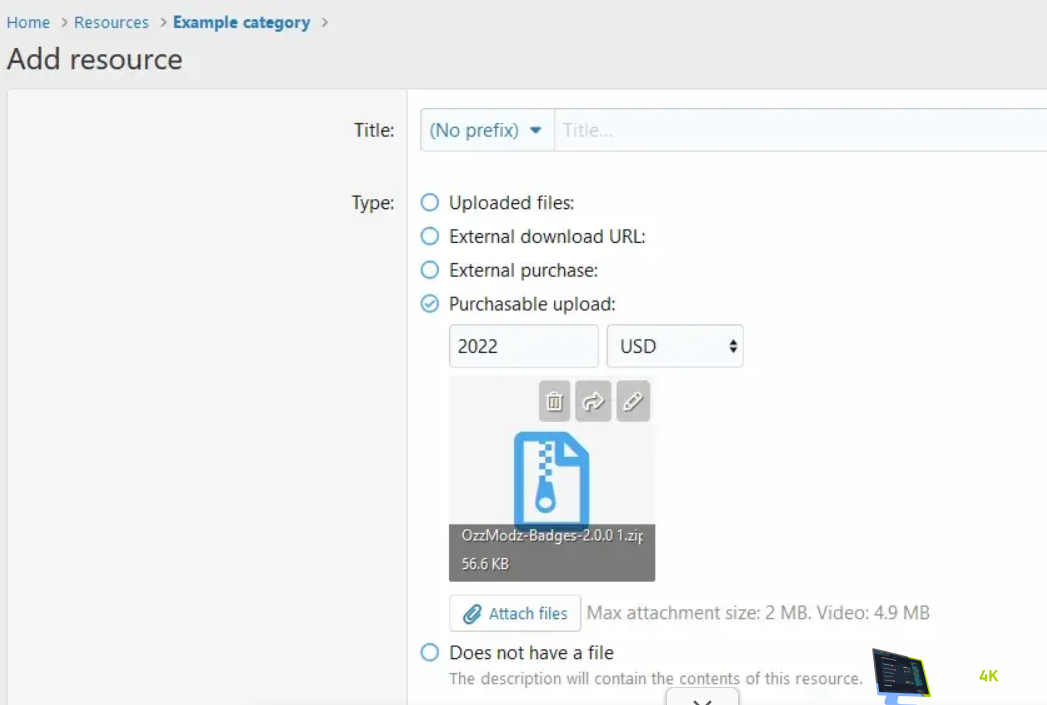Click the monitor icon at bottom right
Screen dimensions: 1047x705
901,676
